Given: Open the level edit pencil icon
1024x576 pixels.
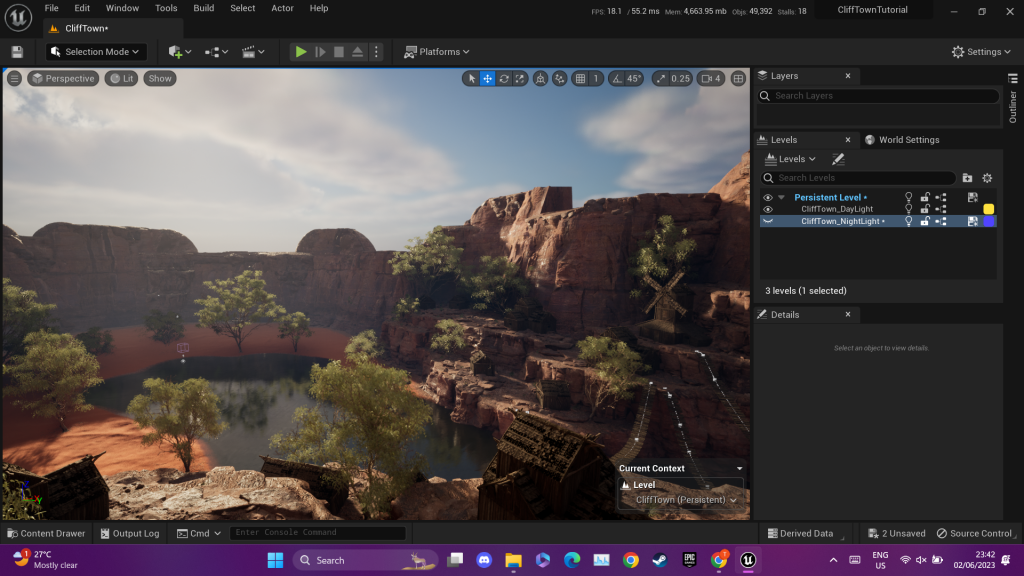Looking at the screenshot, I should pyautogui.click(x=838, y=159).
